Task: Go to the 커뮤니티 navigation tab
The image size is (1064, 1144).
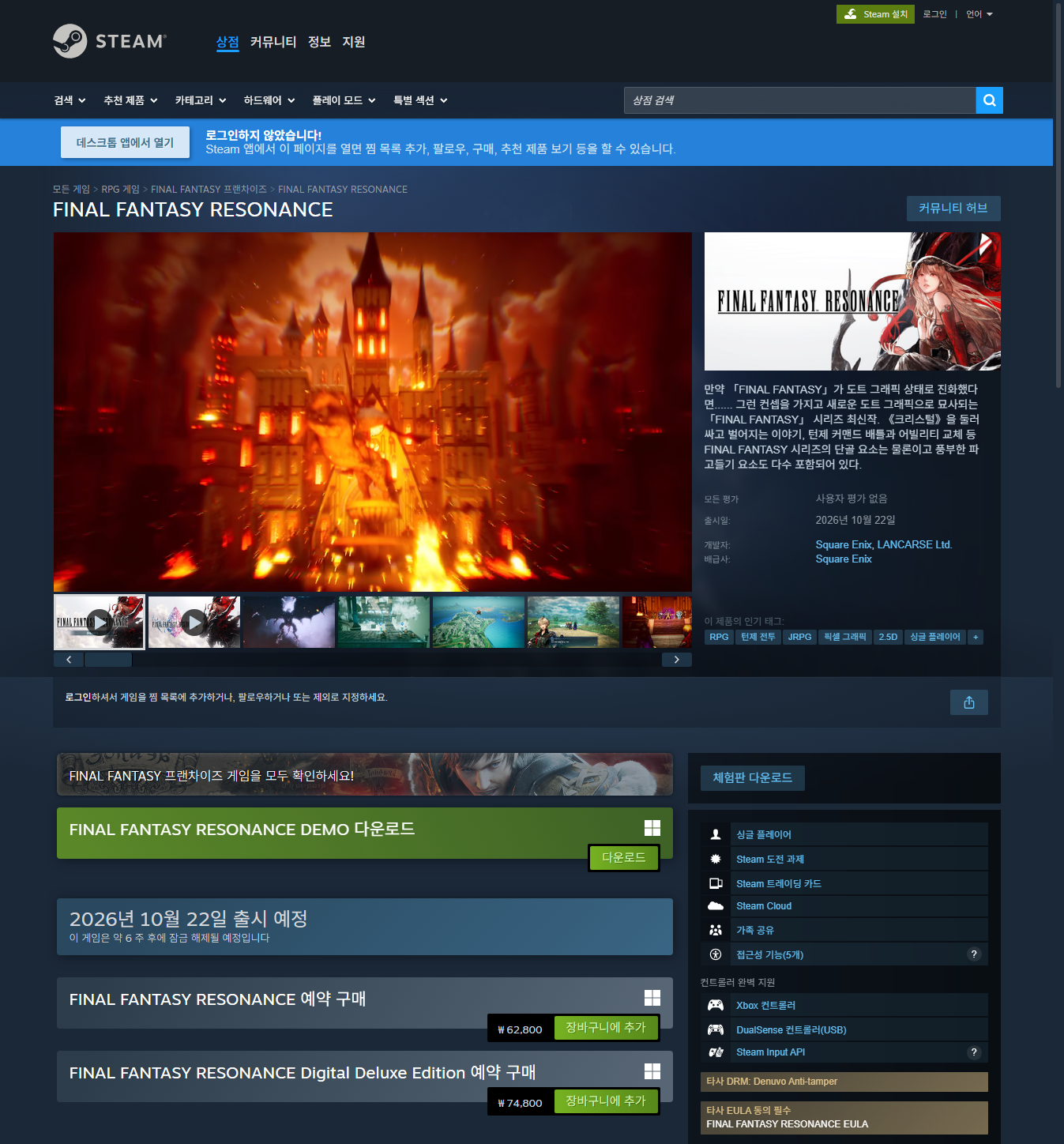Action: (273, 42)
